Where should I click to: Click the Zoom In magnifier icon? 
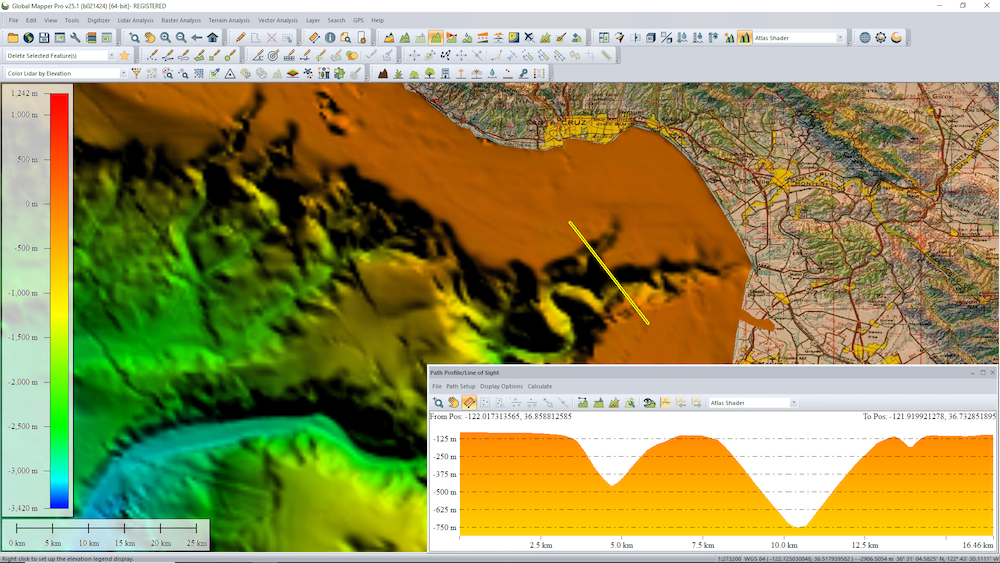coord(166,38)
